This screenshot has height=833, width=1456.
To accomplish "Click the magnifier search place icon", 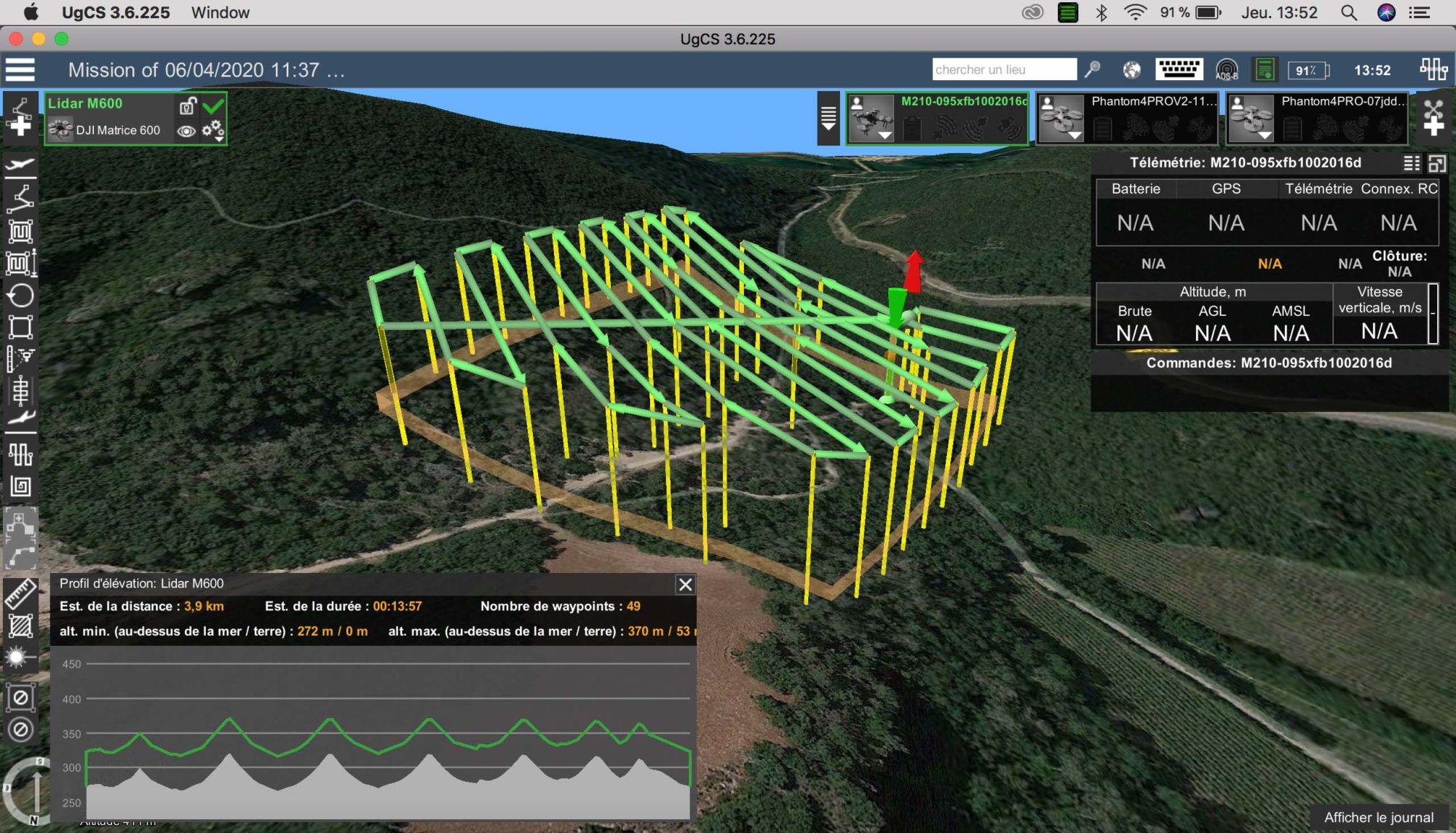I will click(1092, 70).
